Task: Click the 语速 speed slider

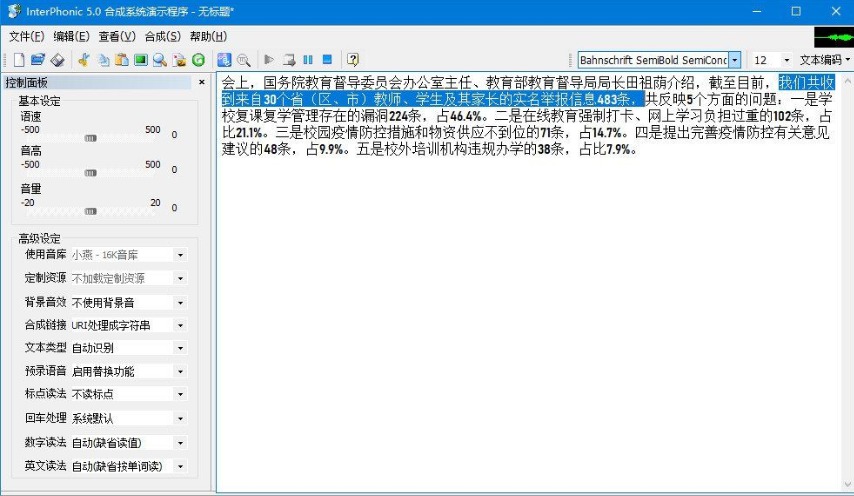Action: point(91,138)
